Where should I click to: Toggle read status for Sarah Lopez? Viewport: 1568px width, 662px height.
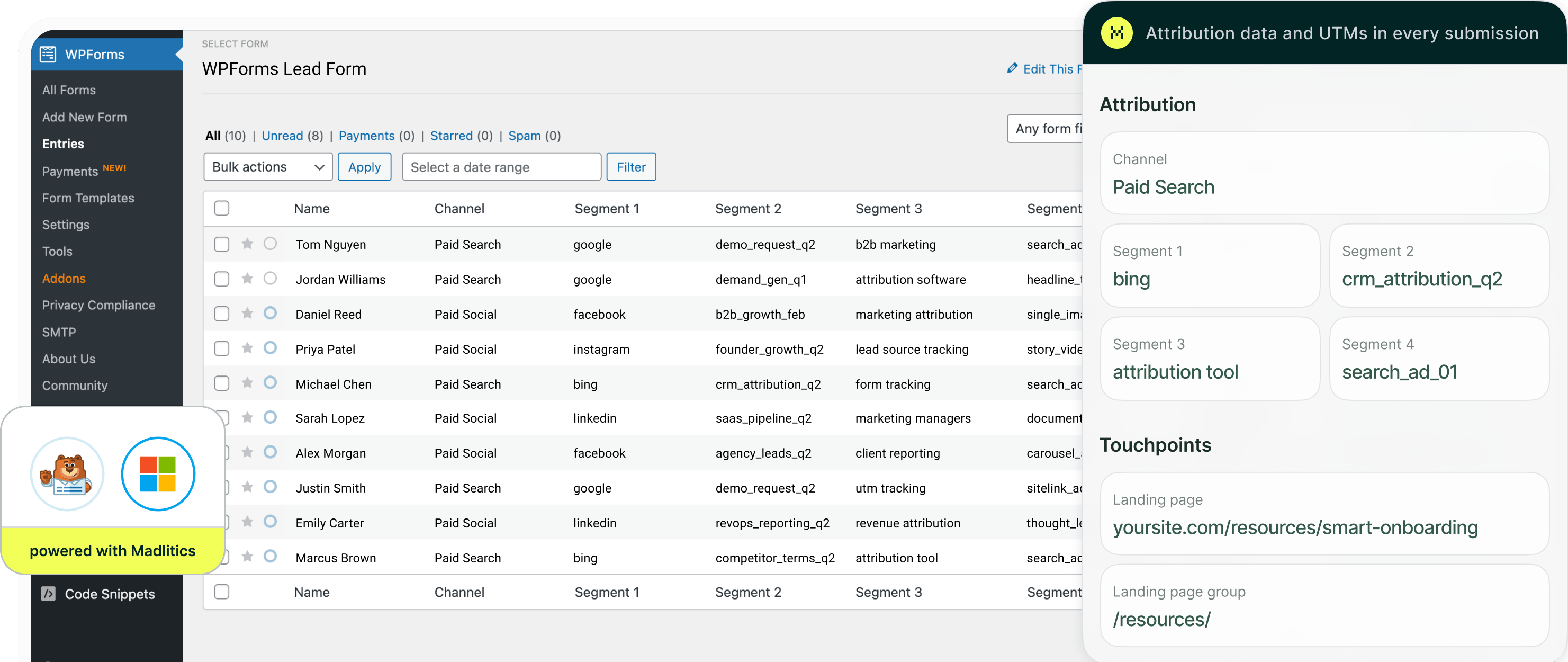pyautogui.click(x=271, y=417)
